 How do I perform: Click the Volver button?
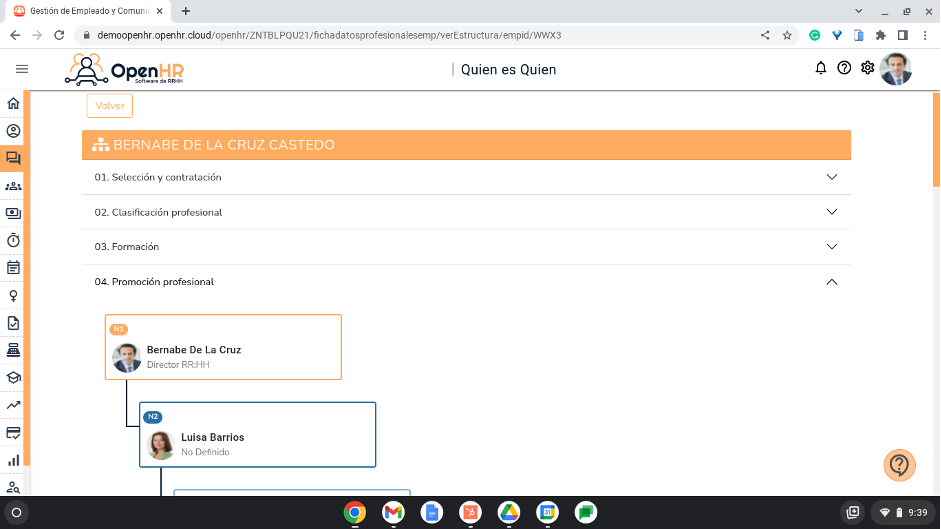109,106
